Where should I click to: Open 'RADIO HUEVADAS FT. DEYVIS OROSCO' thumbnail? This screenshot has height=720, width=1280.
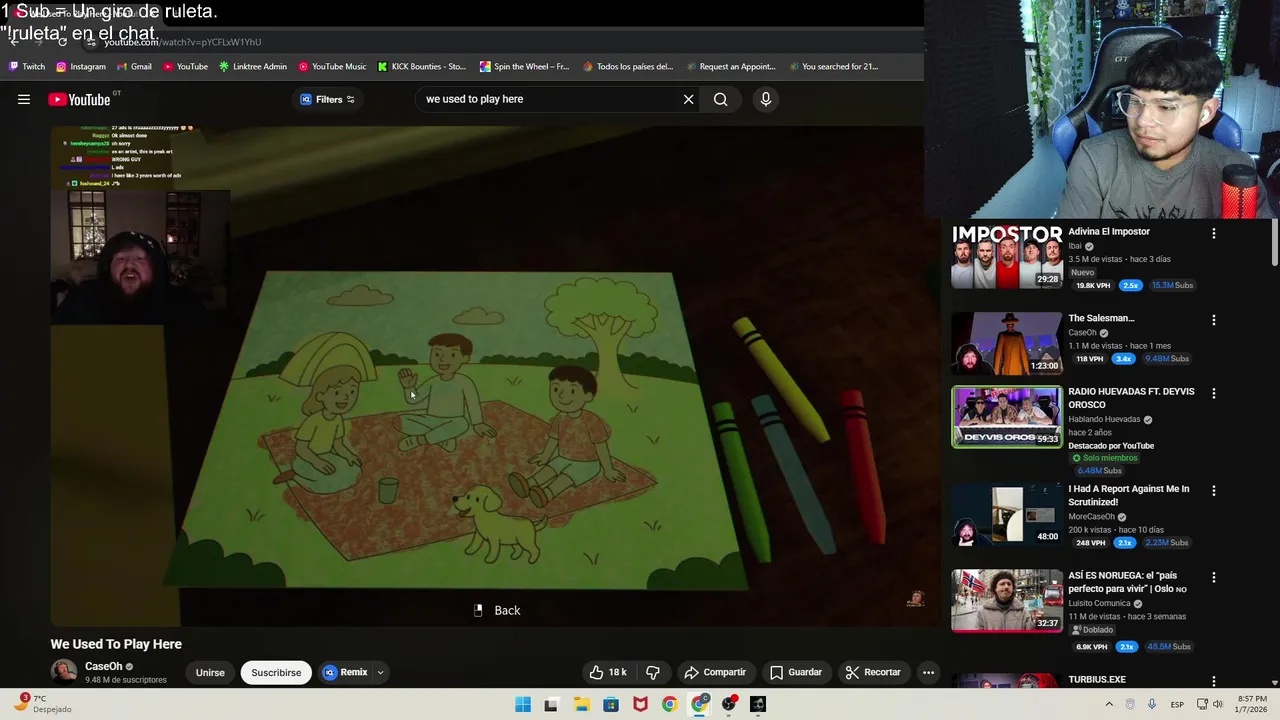1006,417
